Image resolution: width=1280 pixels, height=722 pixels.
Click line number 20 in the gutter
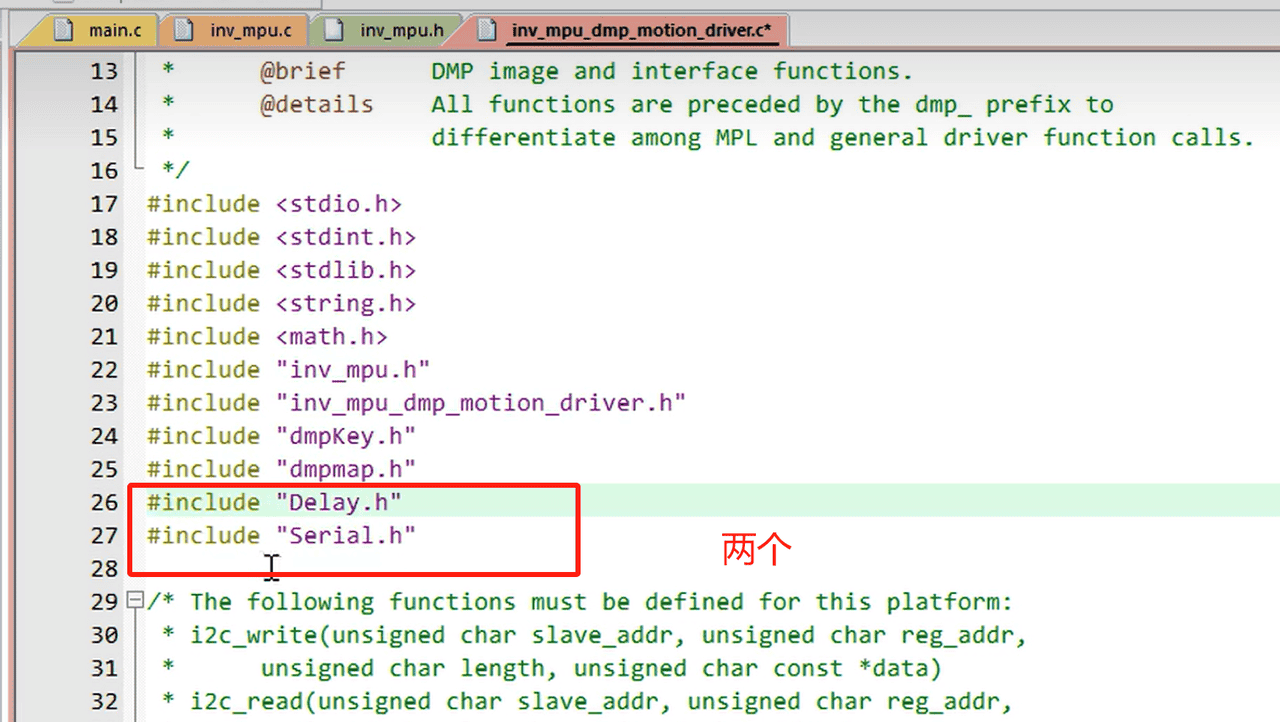point(104,303)
